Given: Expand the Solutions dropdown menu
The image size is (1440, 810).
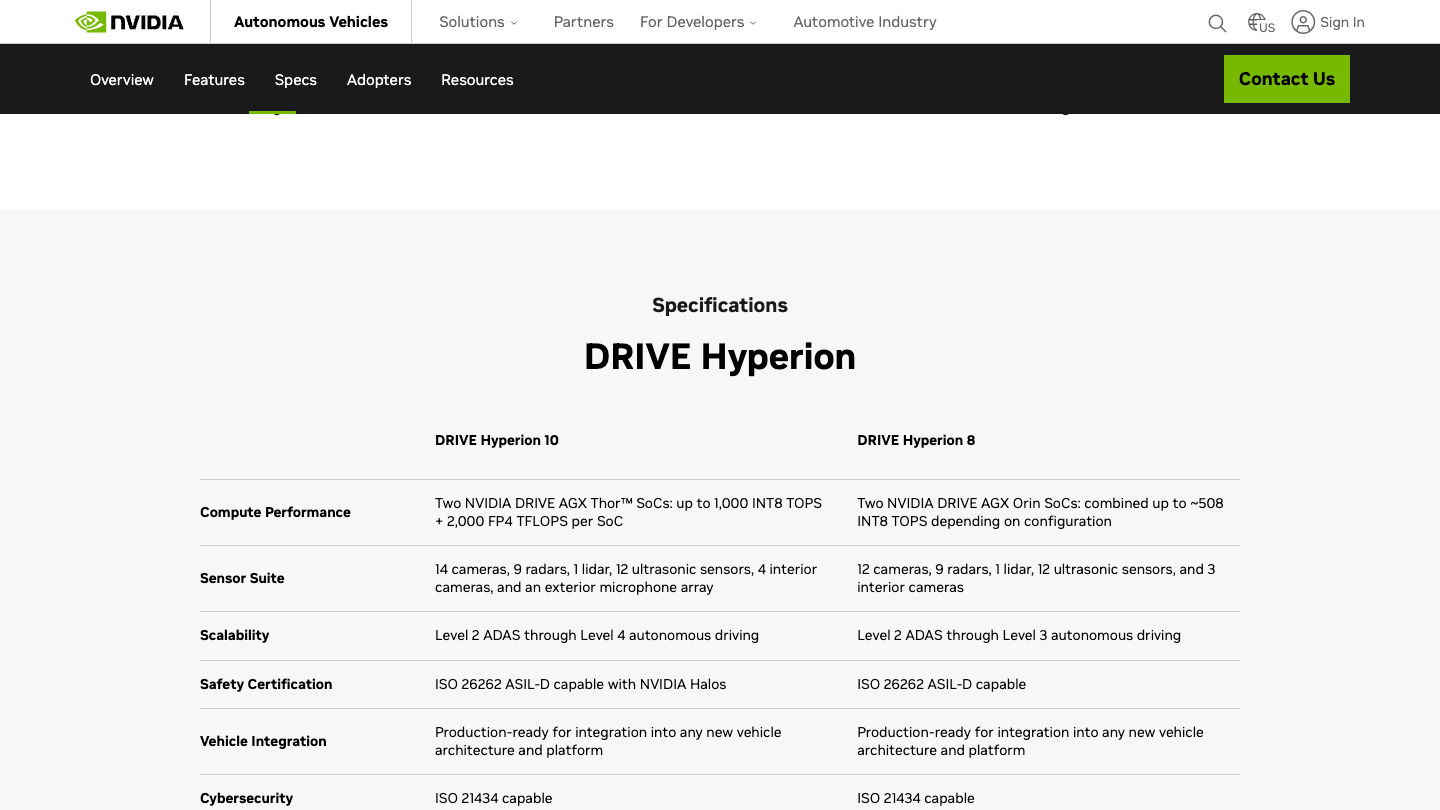Looking at the screenshot, I should point(478,22).
